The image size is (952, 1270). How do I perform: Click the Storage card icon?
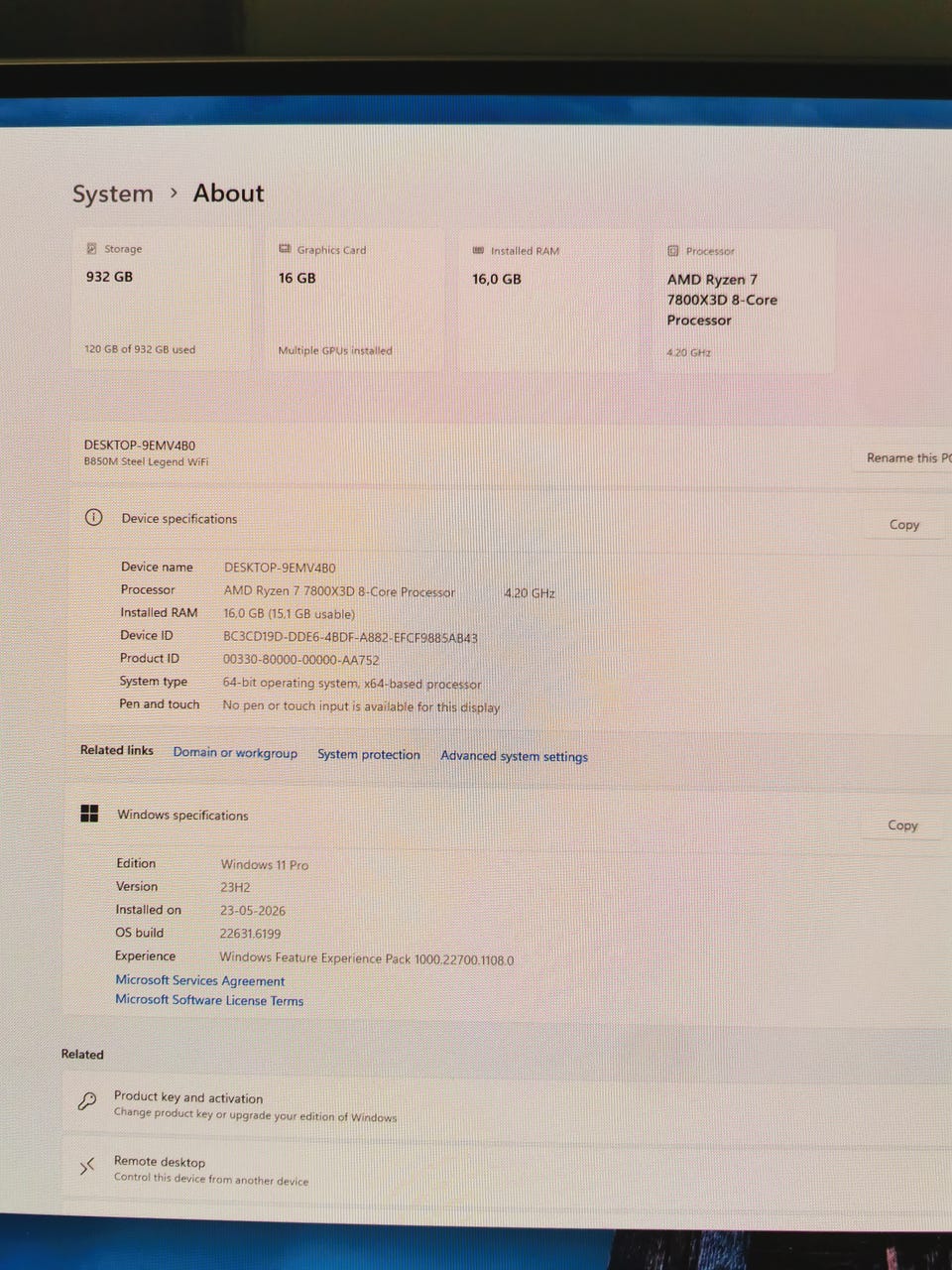pos(92,248)
